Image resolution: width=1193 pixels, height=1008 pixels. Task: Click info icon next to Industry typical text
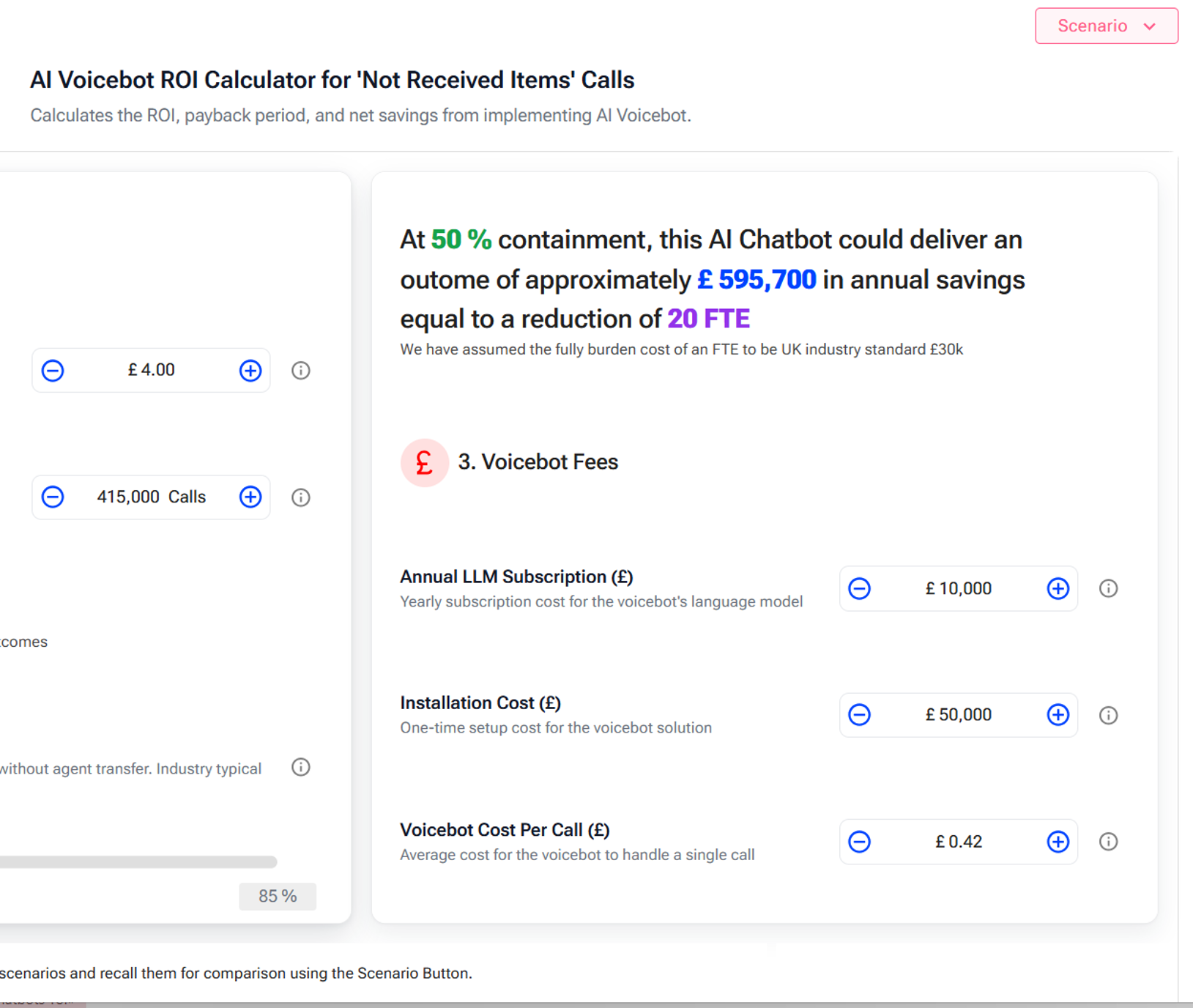[x=301, y=767]
